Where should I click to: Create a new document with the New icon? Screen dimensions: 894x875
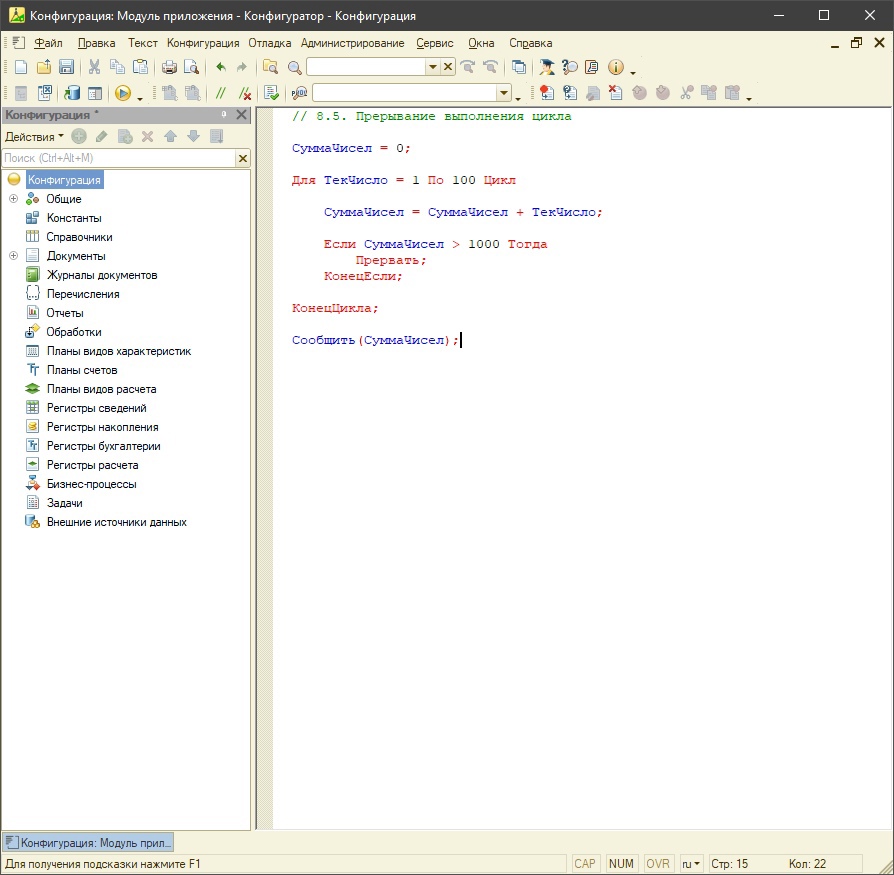tap(21, 67)
